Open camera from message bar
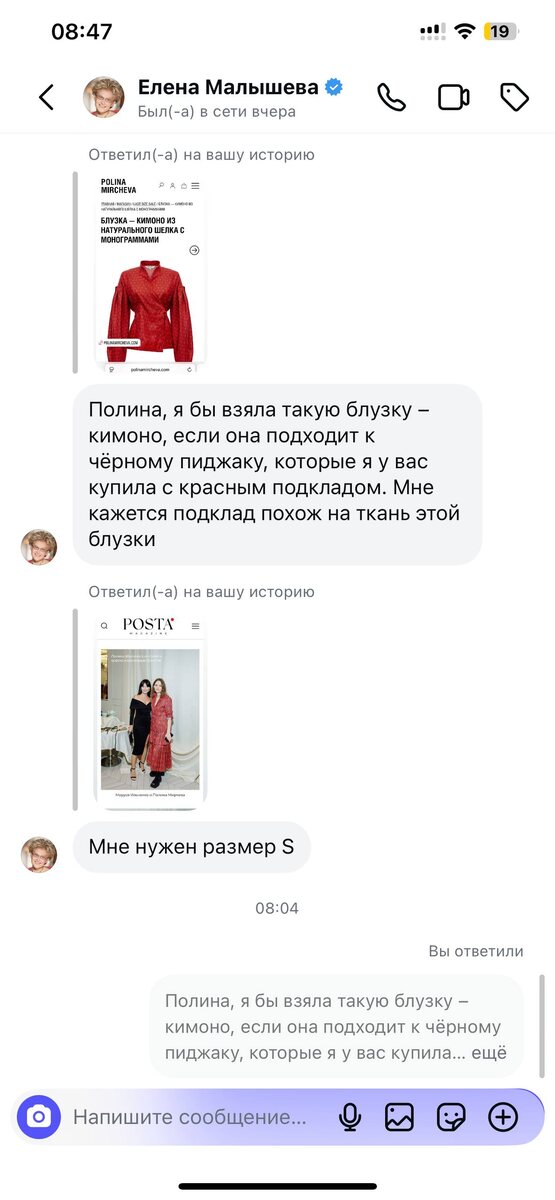Image resolution: width=555 pixels, height=1200 pixels. [x=39, y=1116]
